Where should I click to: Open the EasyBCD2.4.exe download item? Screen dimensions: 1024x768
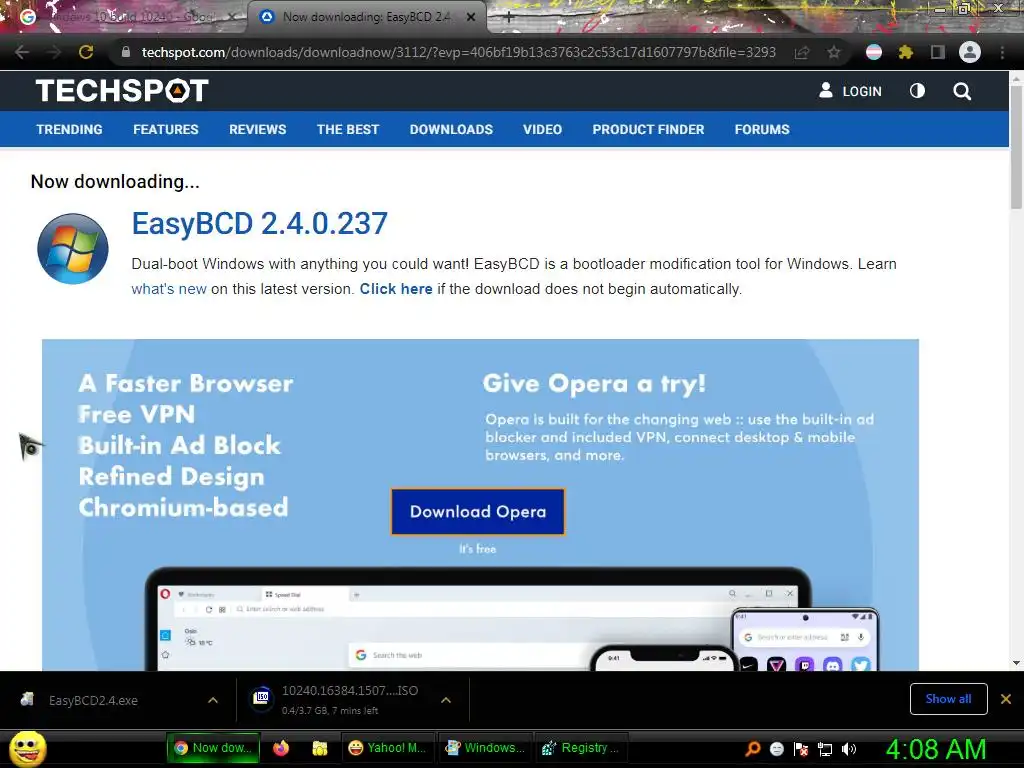(x=93, y=700)
